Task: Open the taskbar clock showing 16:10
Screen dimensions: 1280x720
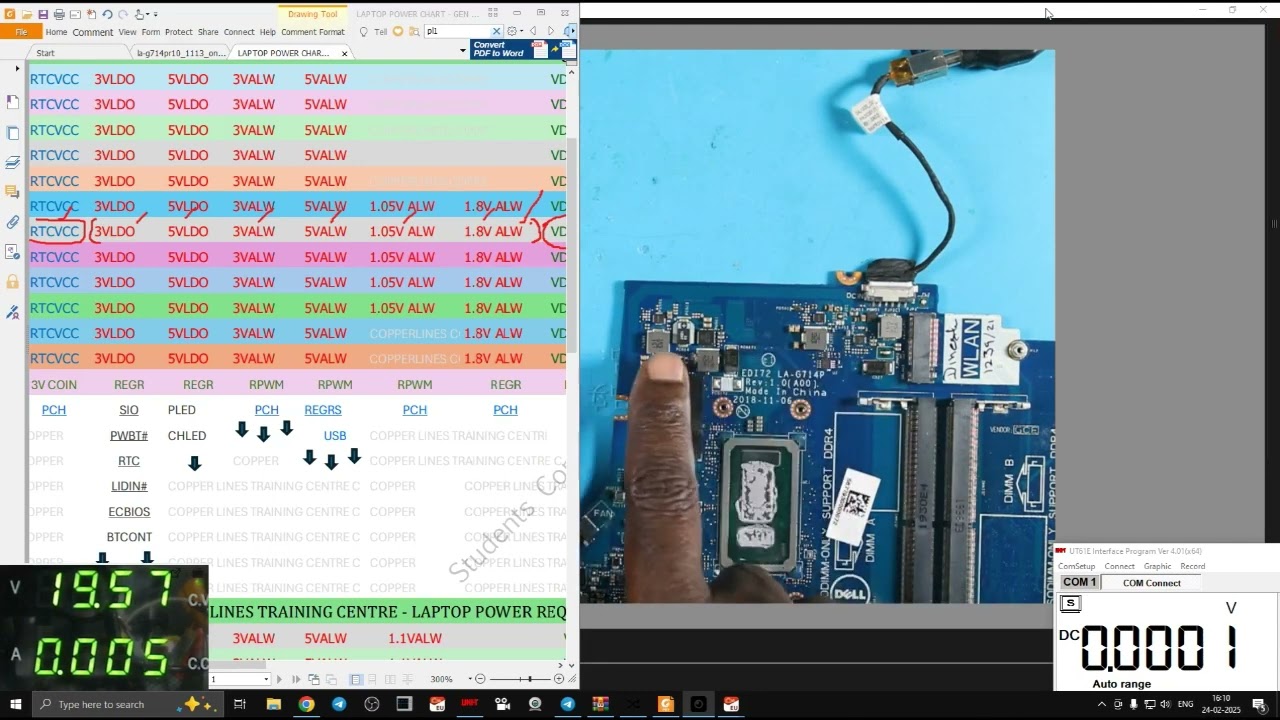Action: (x=1221, y=704)
